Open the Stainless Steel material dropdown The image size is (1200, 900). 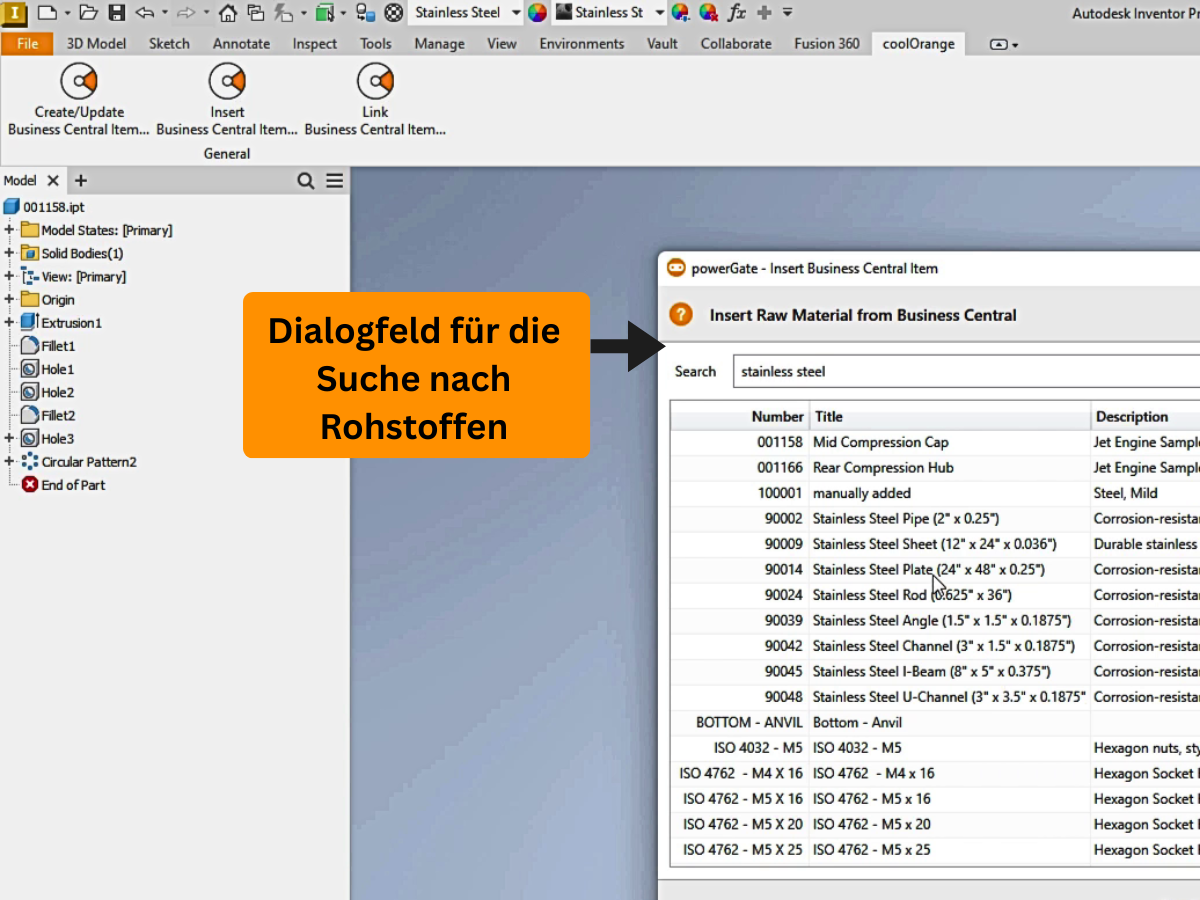click(516, 13)
